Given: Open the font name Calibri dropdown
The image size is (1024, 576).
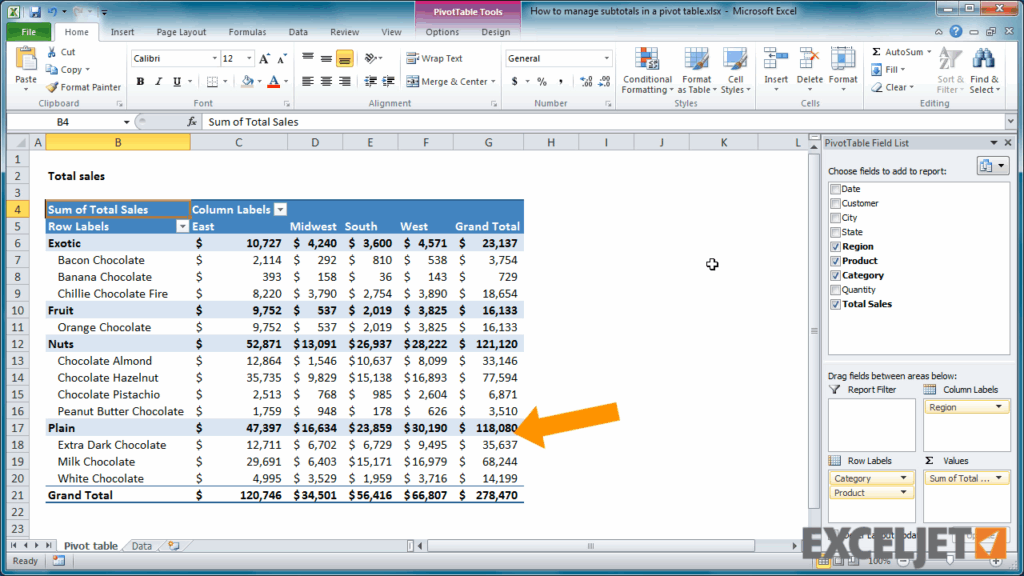Looking at the screenshot, I should point(214,59).
